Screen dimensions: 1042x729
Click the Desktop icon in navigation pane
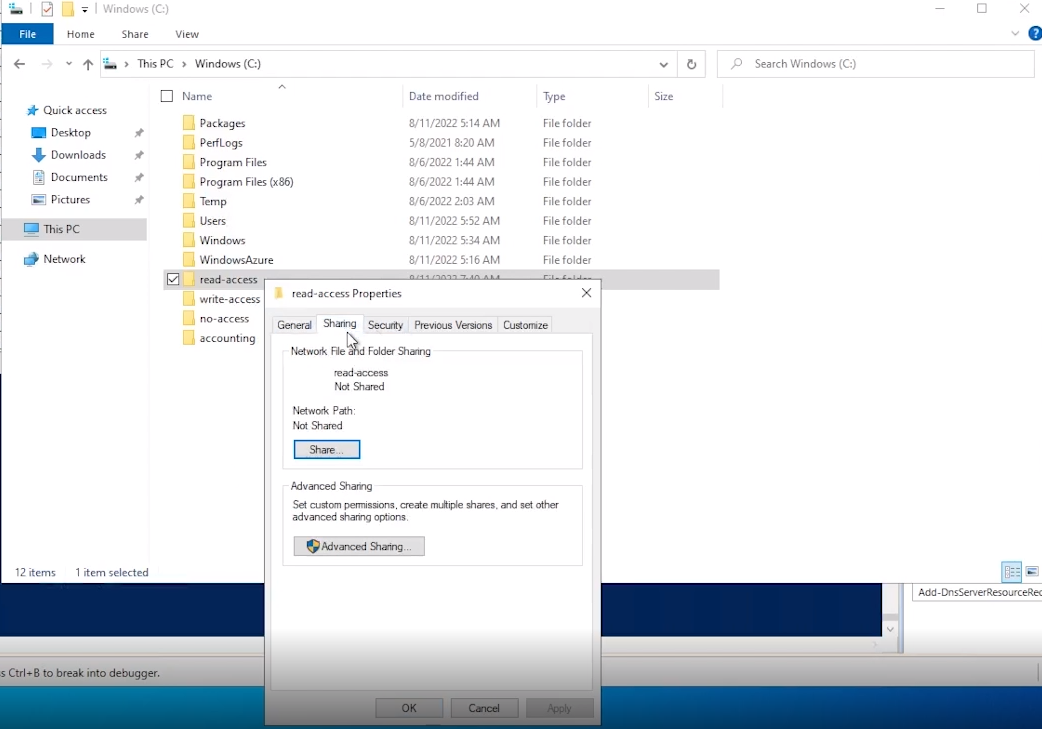click(x=39, y=133)
